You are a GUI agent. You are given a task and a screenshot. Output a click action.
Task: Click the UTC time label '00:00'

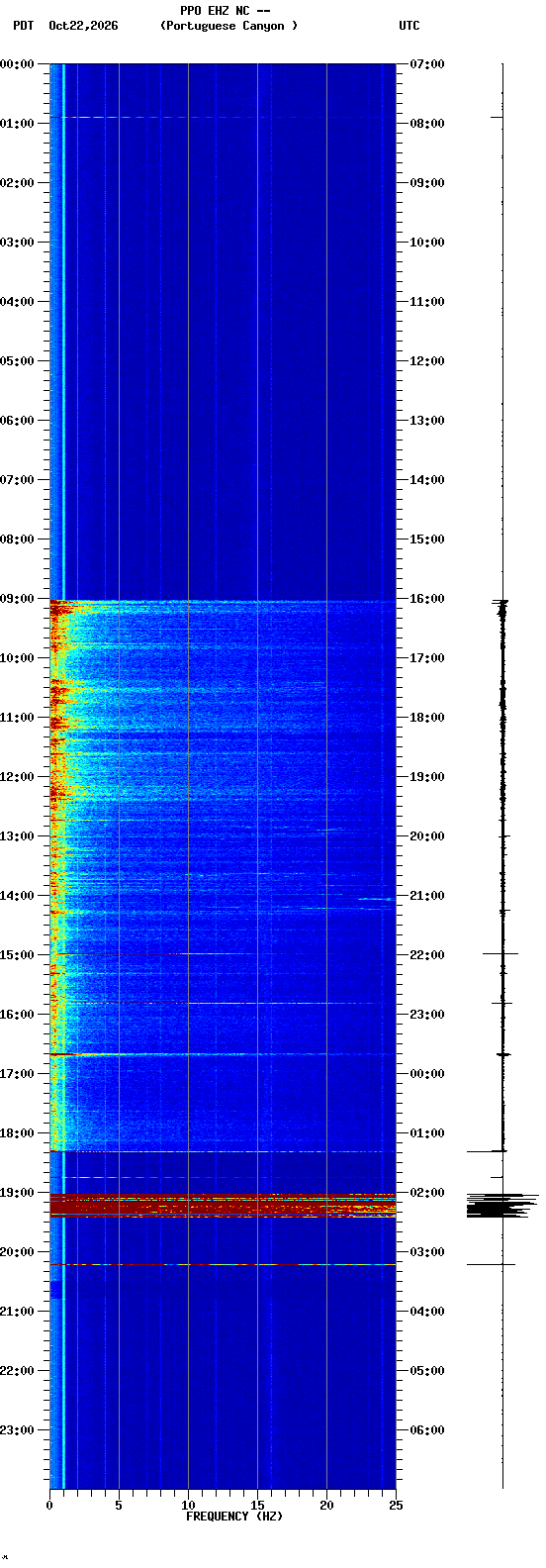tap(426, 1074)
